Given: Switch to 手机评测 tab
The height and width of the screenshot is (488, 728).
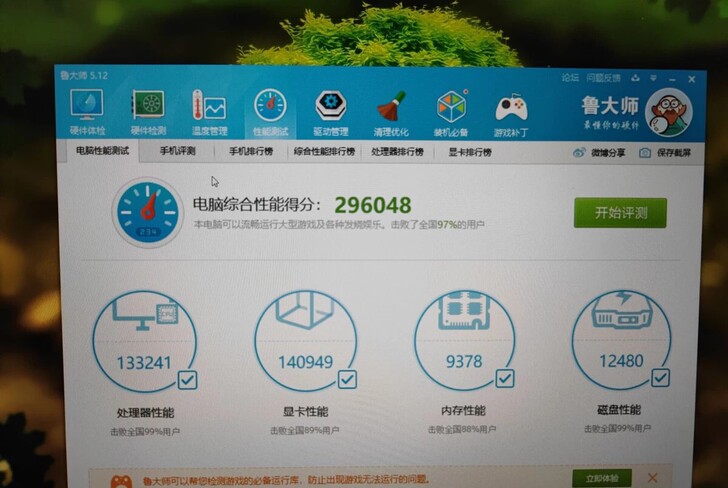Looking at the screenshot, I should (177, 151).
